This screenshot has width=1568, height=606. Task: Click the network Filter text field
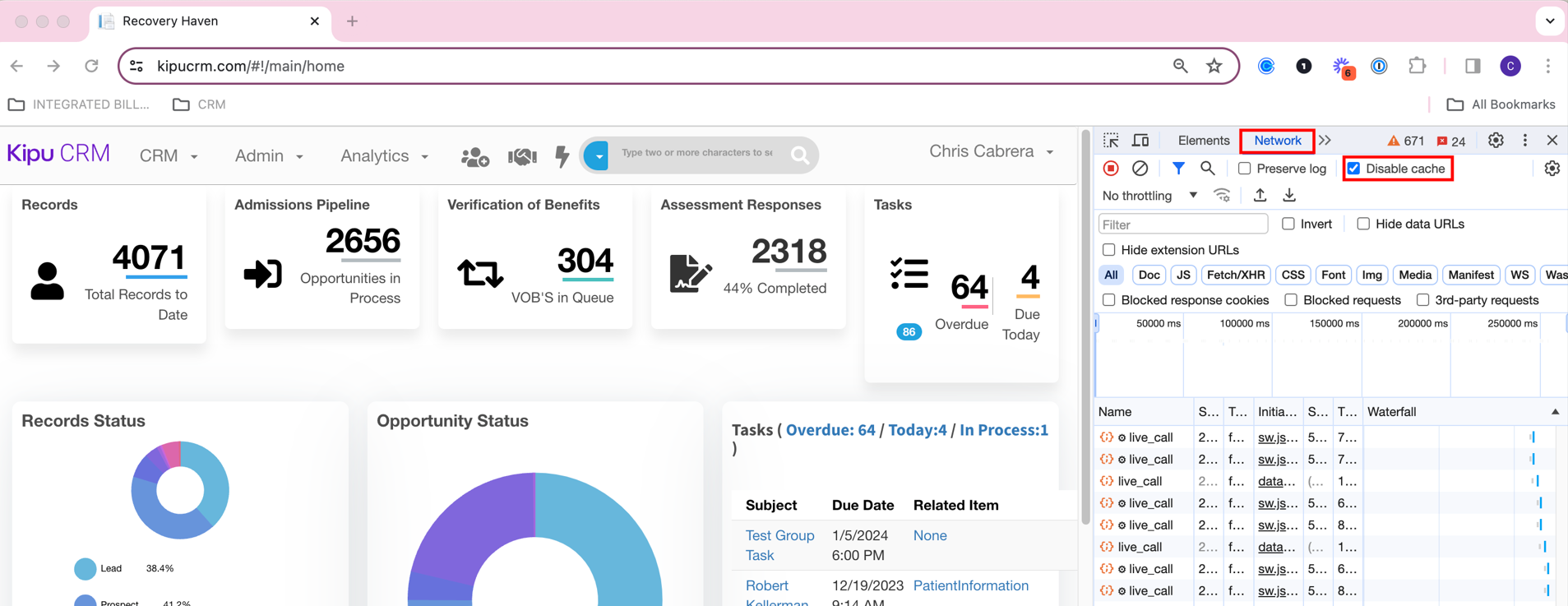pyautogui.click(x=1182, y=224)
